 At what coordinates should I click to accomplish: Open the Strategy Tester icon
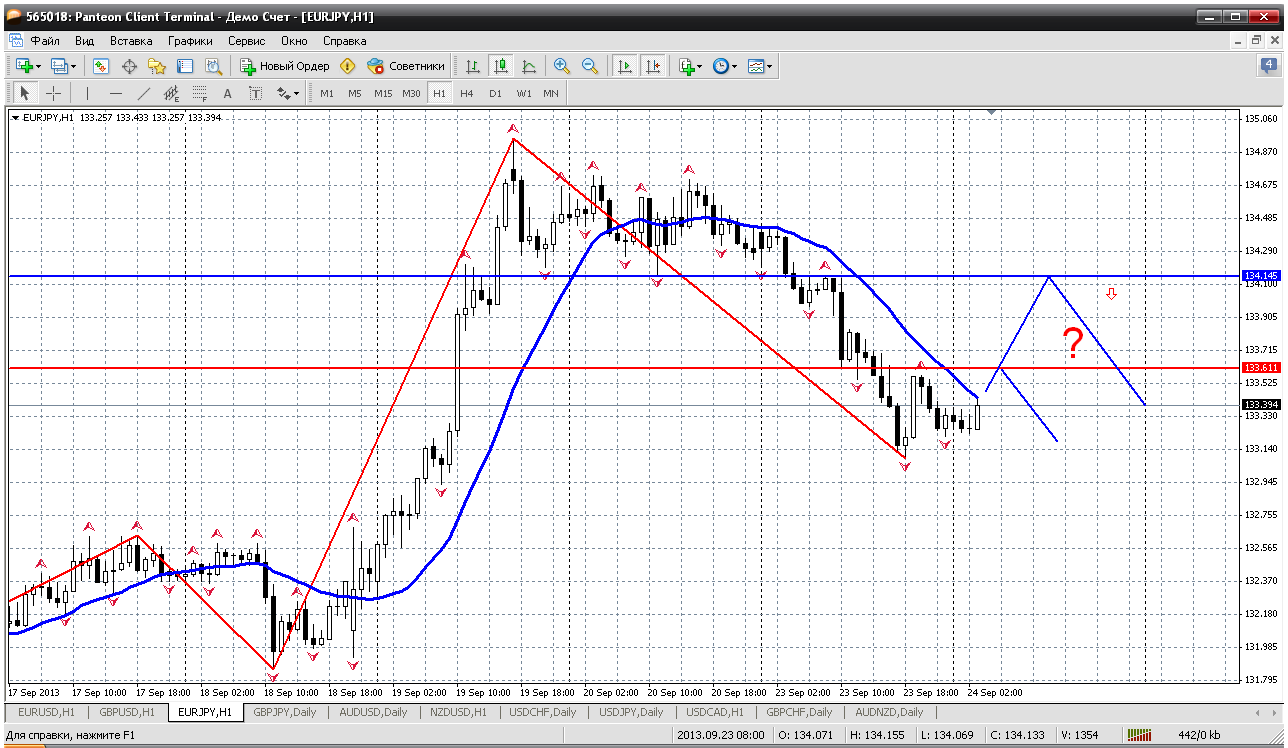coord(213,66)
